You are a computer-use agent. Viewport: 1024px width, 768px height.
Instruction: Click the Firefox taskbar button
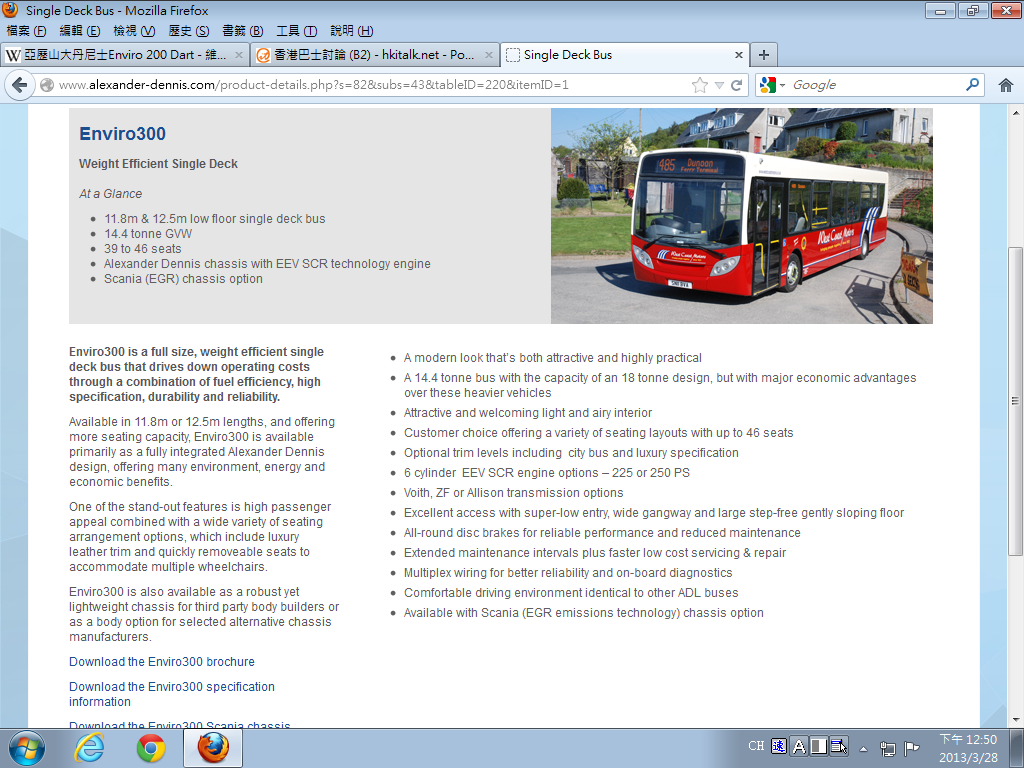[x=213, y=748]
